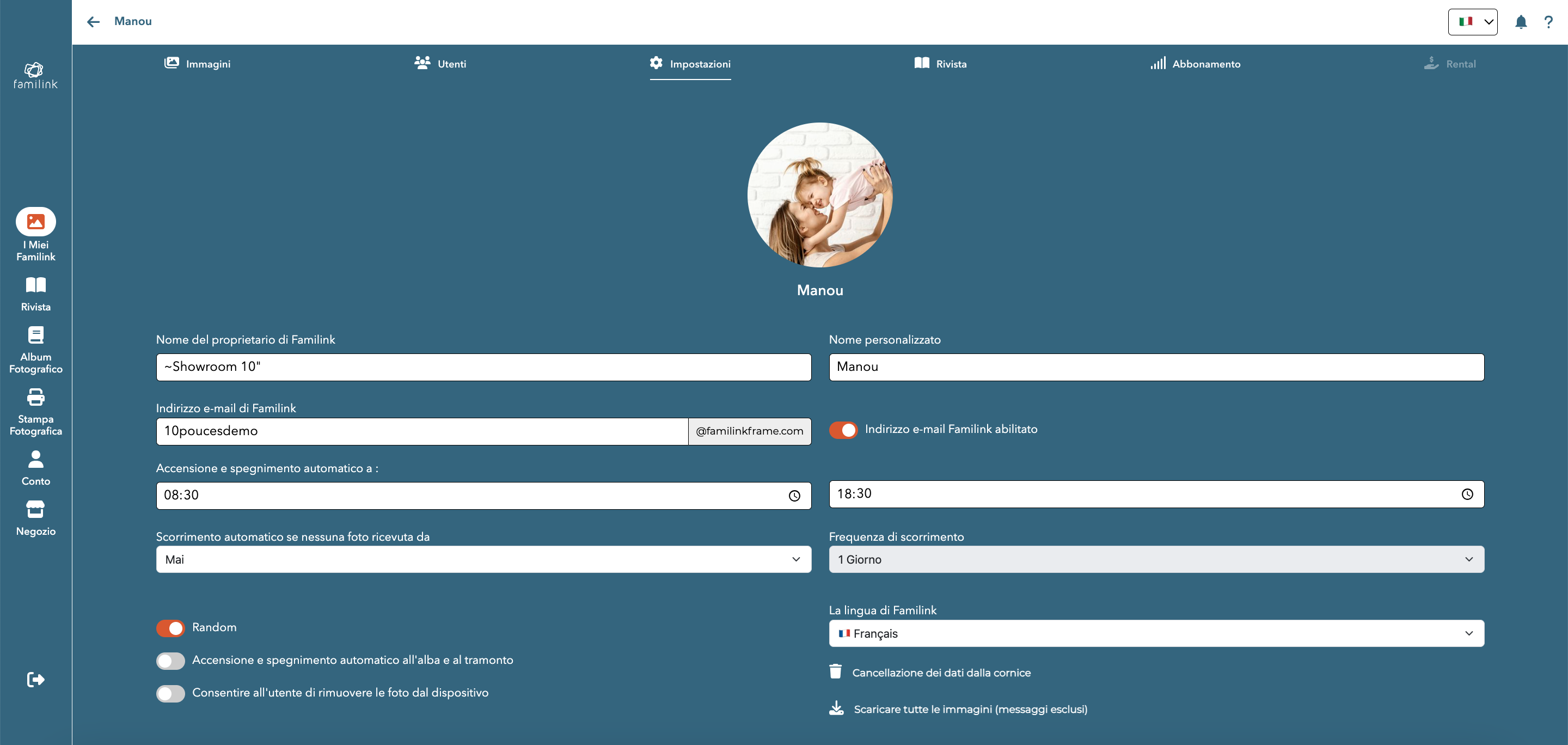Viewport: 1568px width, 745px height.
Task: Click the back arrow next to Manou
Action: pos(93,22)
